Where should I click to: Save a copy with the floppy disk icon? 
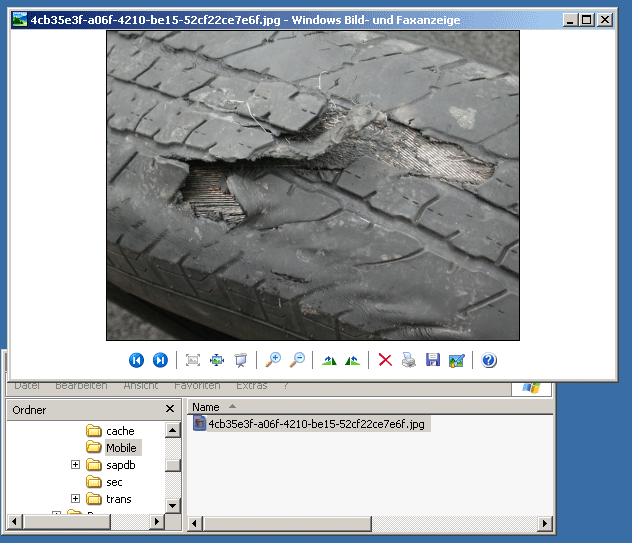(433, 360)
